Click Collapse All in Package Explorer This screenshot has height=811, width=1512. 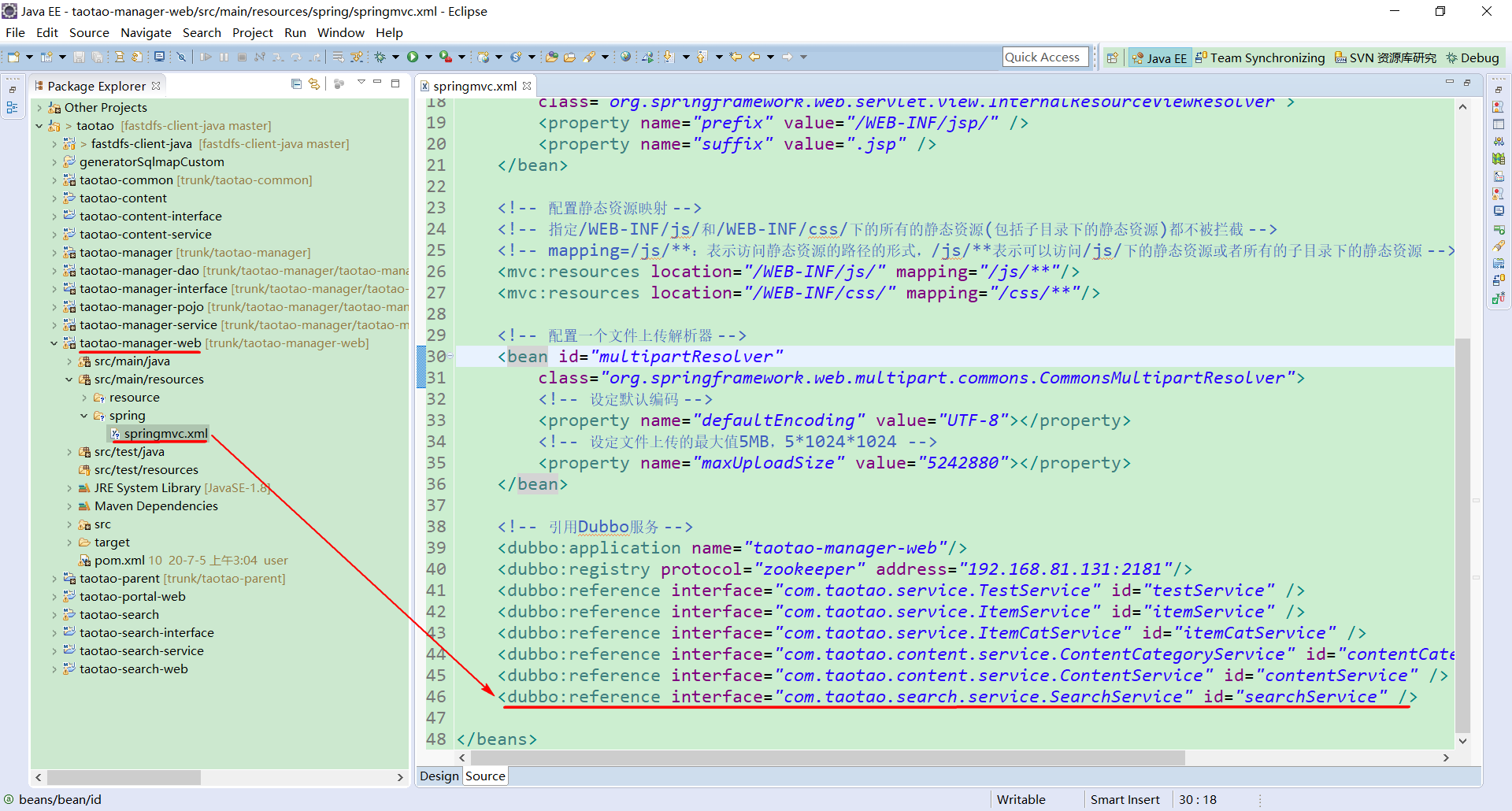click(296, 83)
